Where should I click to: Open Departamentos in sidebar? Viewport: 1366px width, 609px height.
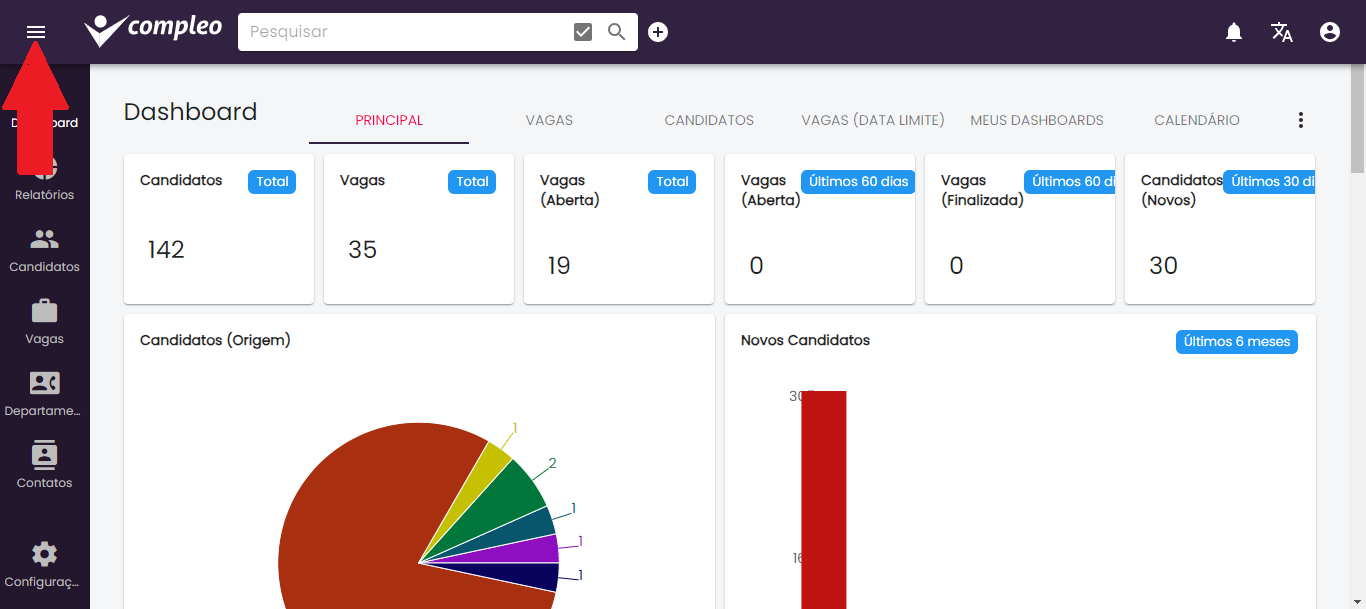pos(44,394)
